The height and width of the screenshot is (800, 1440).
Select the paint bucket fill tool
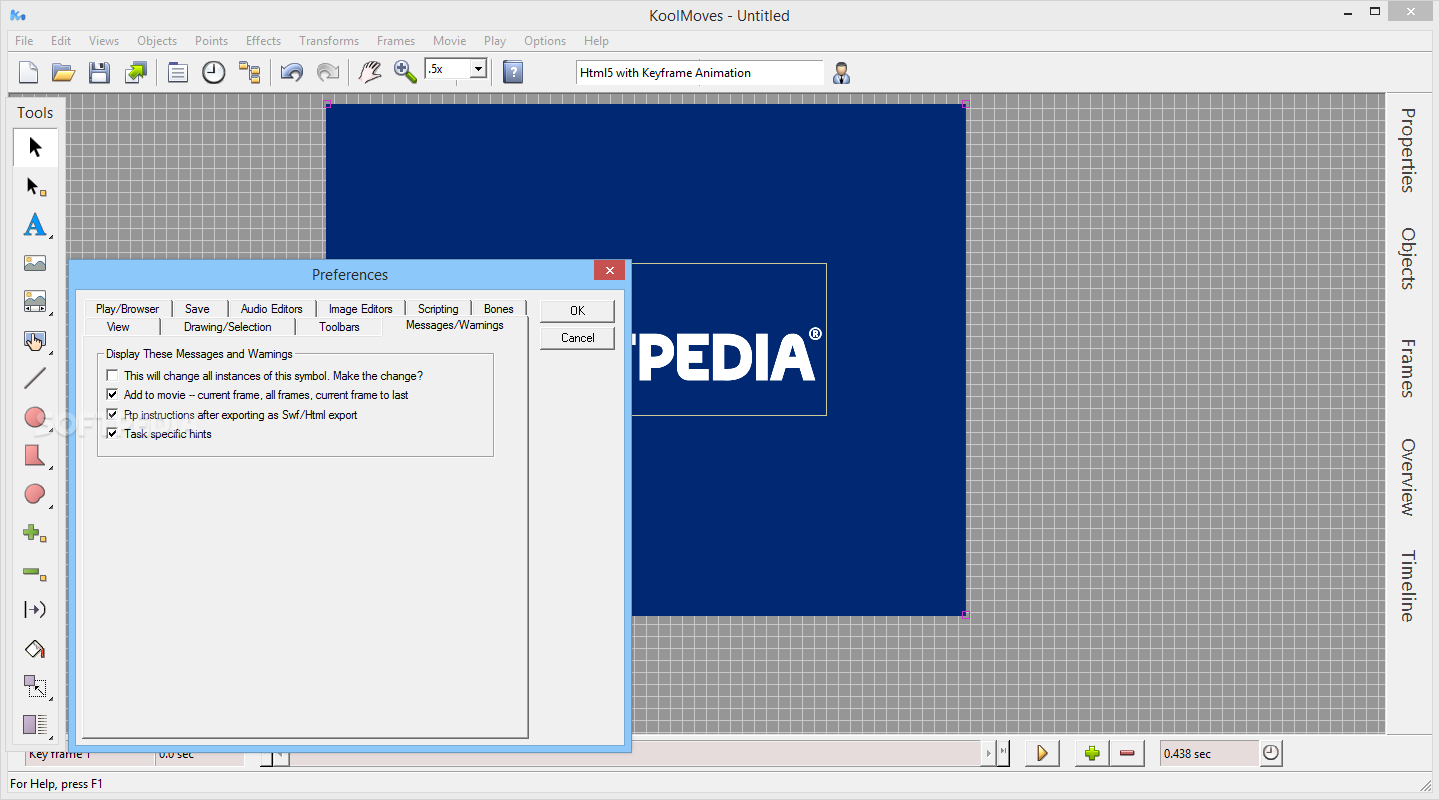click(35, 649)
